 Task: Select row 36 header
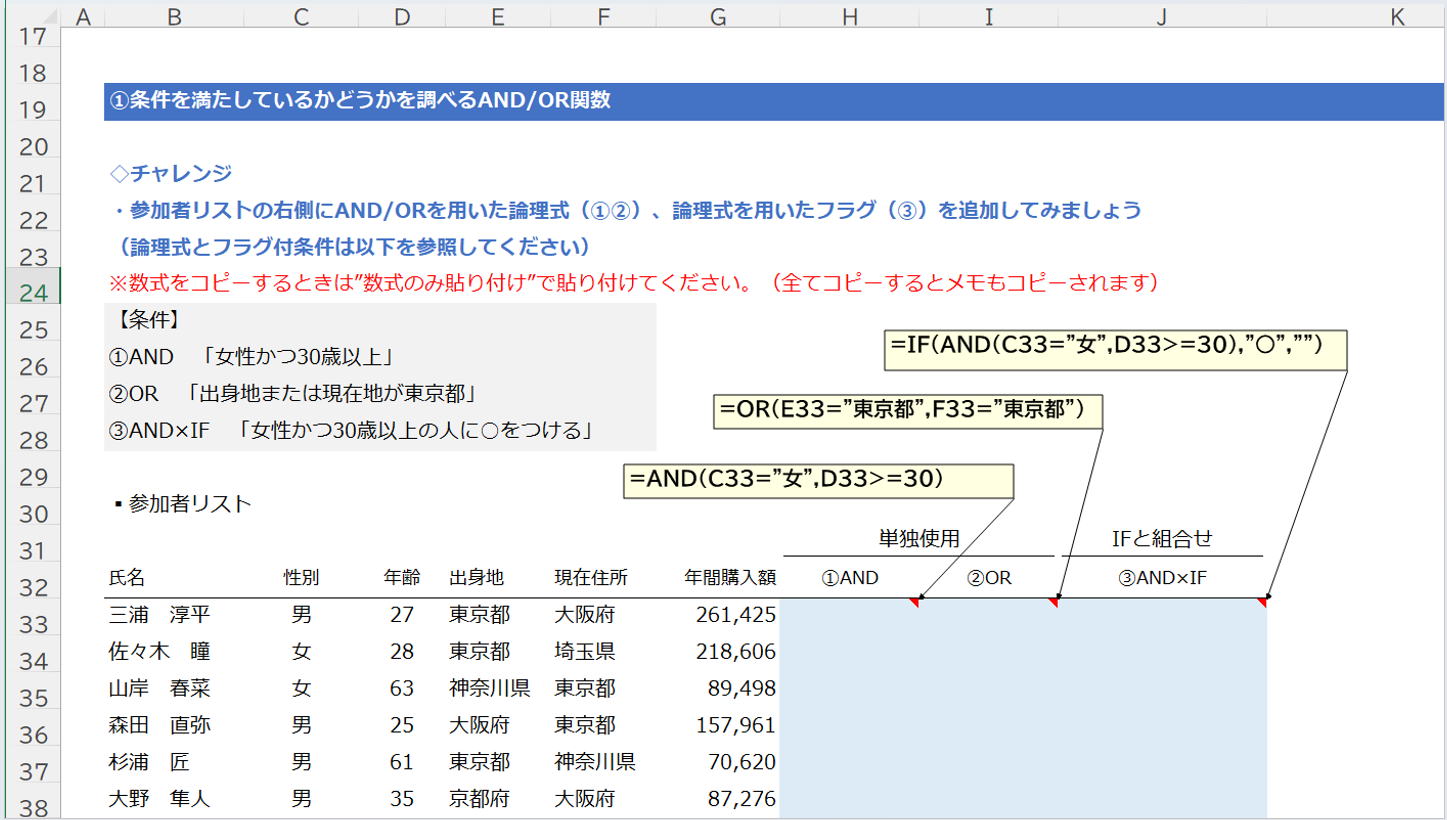tap(31, 734)
